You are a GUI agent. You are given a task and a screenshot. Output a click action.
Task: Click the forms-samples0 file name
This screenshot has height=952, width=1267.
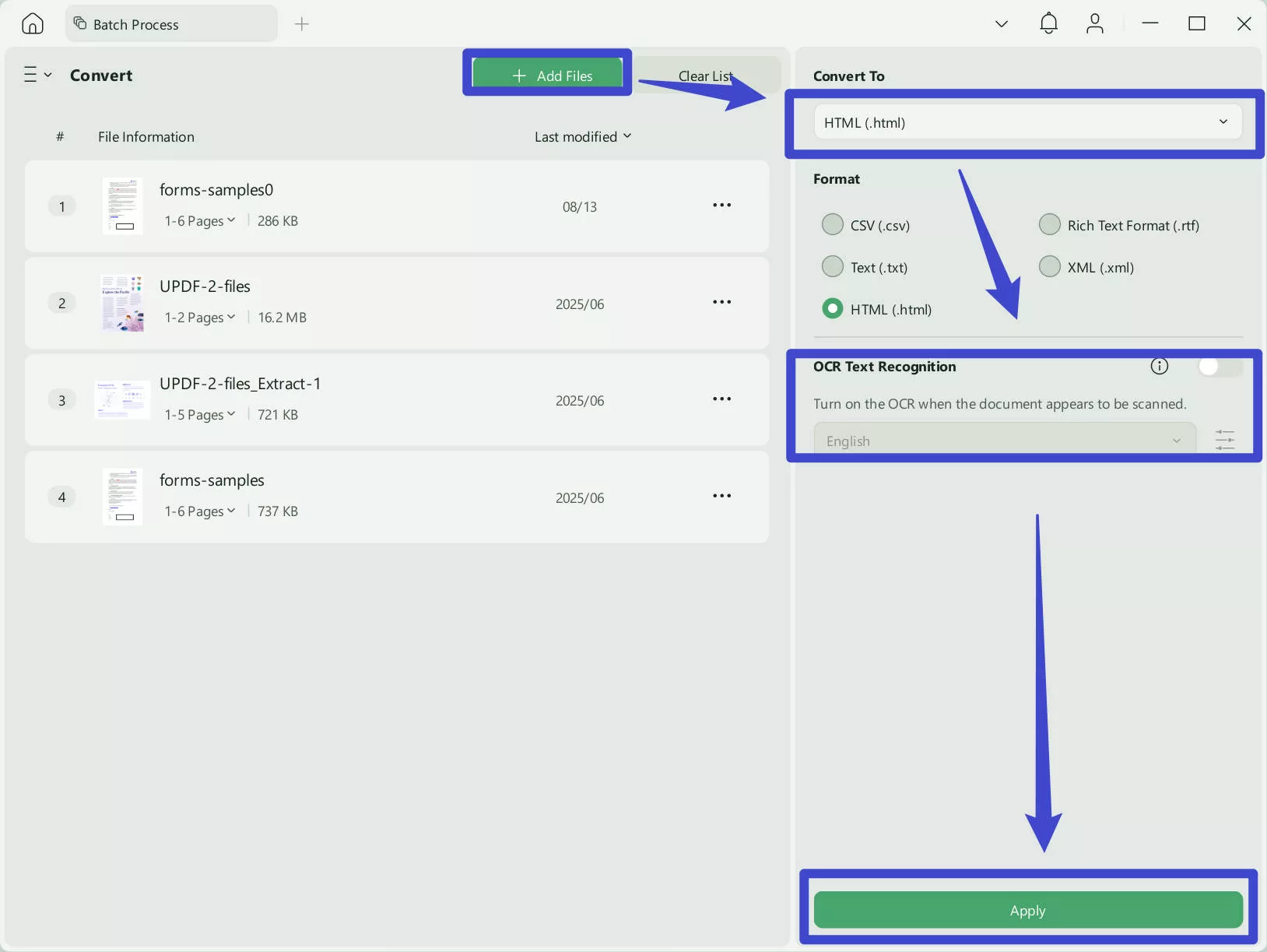click(216, 190)
